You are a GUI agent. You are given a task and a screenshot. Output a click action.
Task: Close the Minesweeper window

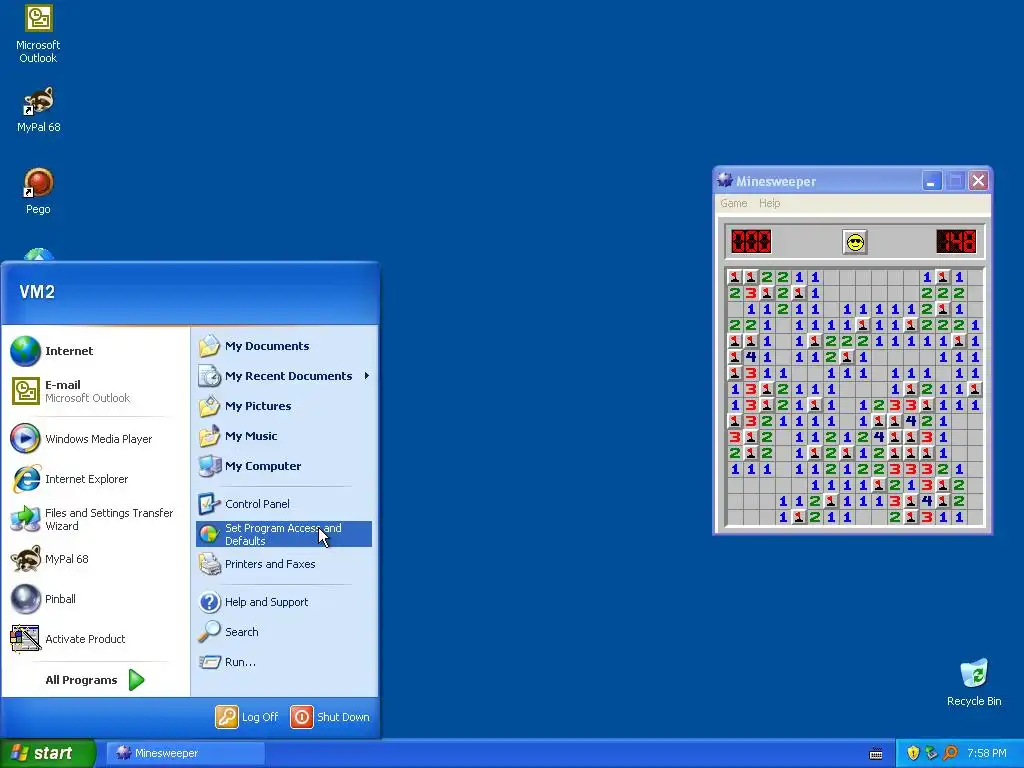(x=978, y=181)
